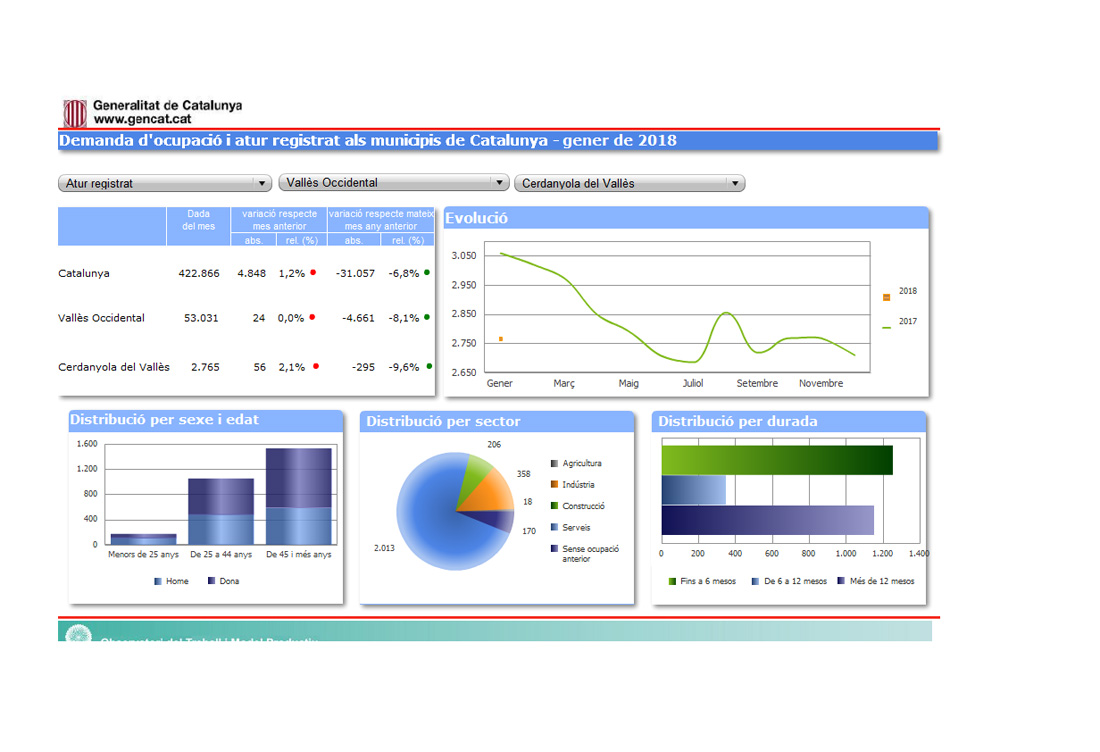This screenshot has height=752, width=1100.
Task: Click the Catalunya row label
Action: 83,273
